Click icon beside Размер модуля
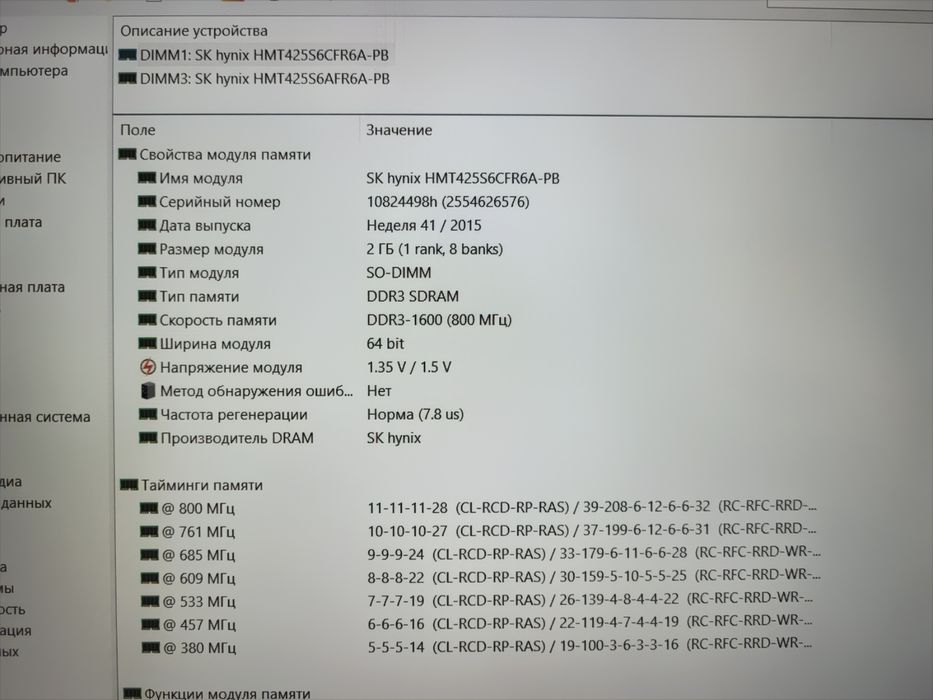 147,248
